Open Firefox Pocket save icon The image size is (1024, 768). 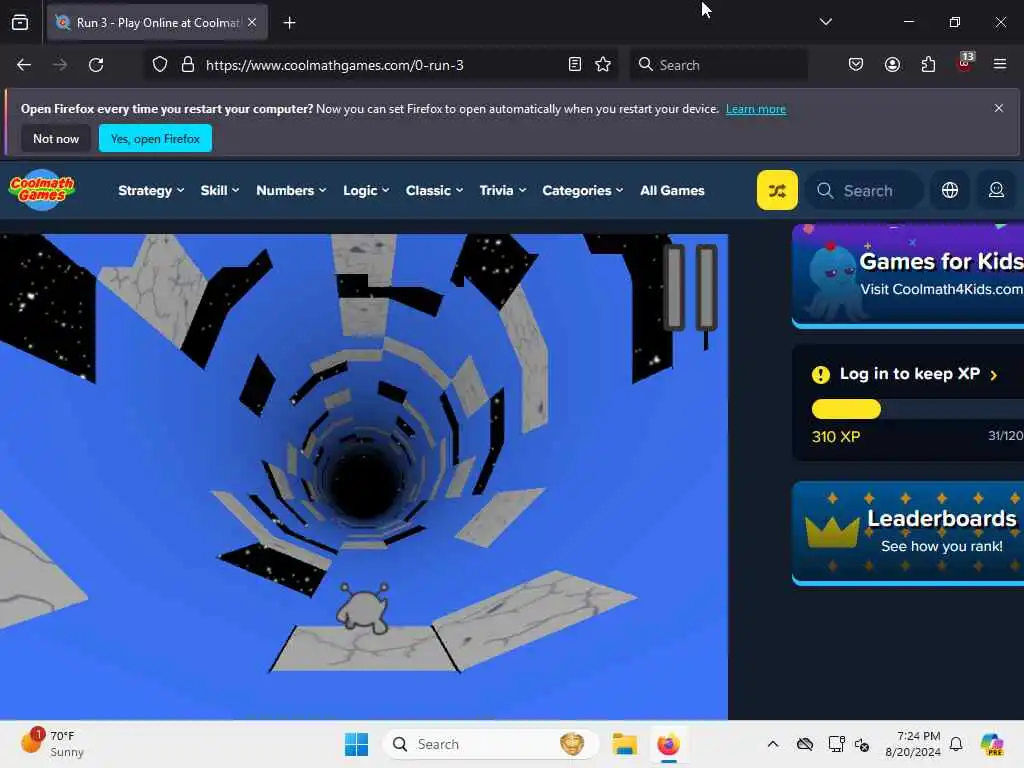856,65
